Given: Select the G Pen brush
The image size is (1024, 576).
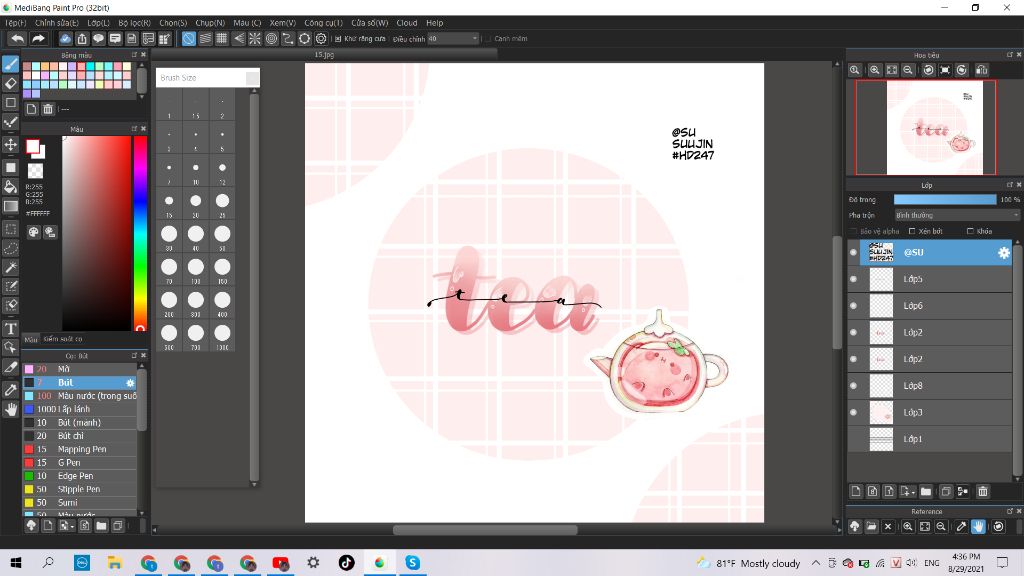Looking at the screenshot, I should point(80,462).
